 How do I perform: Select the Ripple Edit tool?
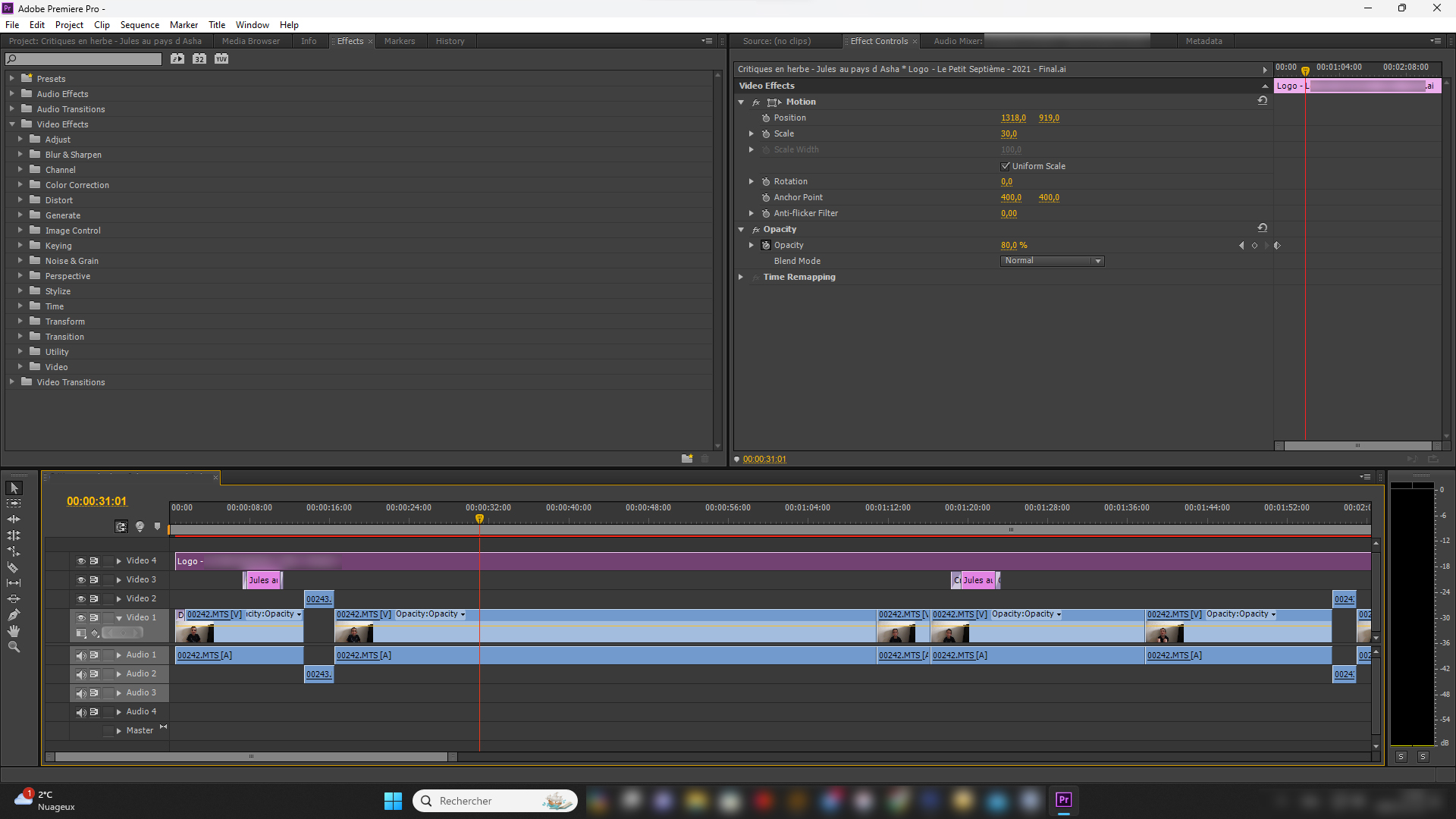[14, 519]
